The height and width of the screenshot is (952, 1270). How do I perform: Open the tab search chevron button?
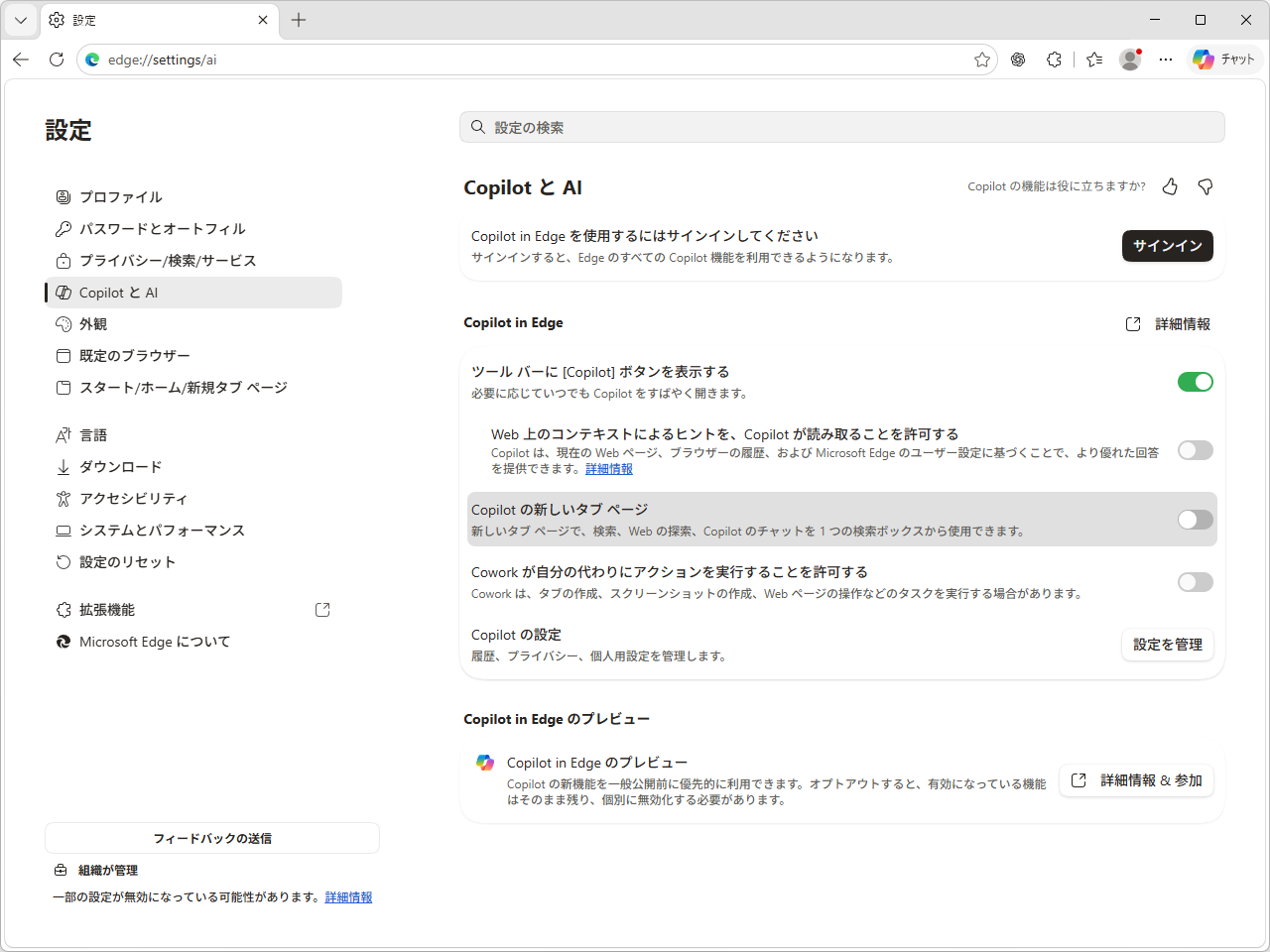(21, 20)
